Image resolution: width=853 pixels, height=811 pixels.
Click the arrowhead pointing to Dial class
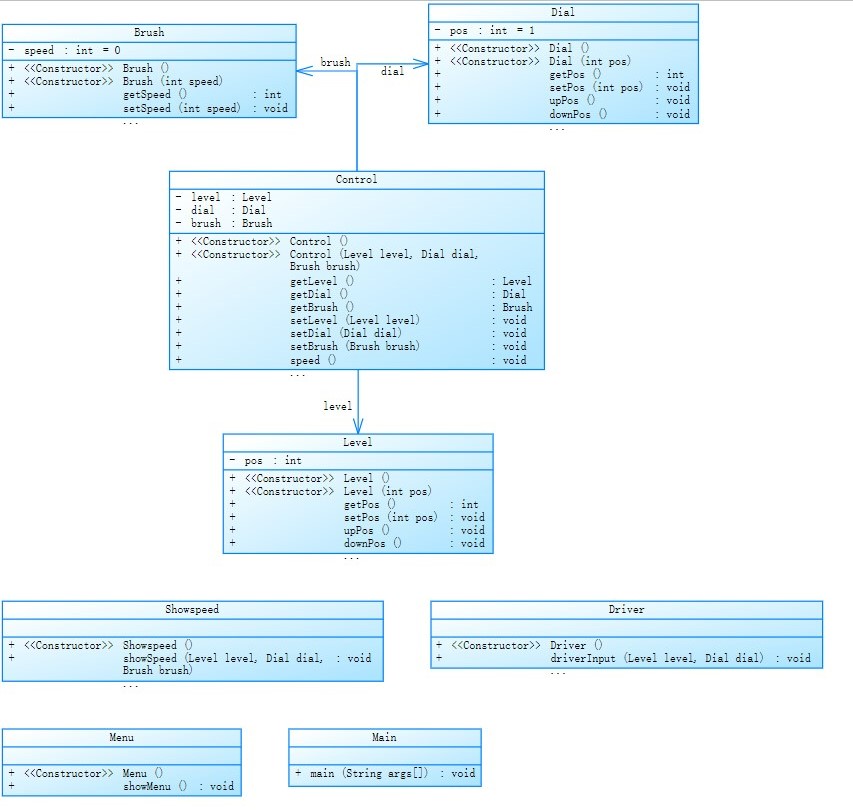click(x=421, y=64)
